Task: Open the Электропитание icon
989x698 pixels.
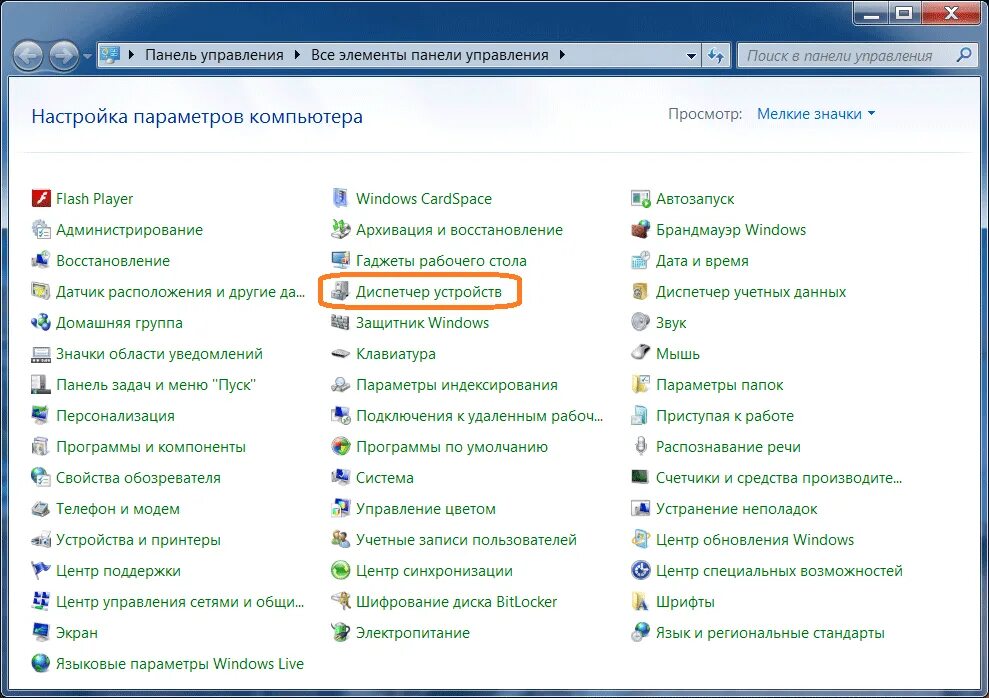Action: 341,632
